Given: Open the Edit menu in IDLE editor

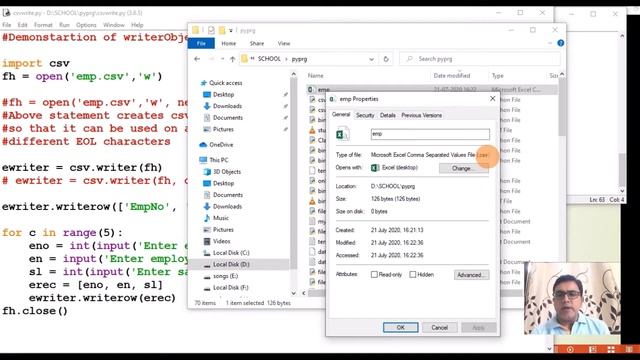Looking at the screenshot, I should pos(22,25).
